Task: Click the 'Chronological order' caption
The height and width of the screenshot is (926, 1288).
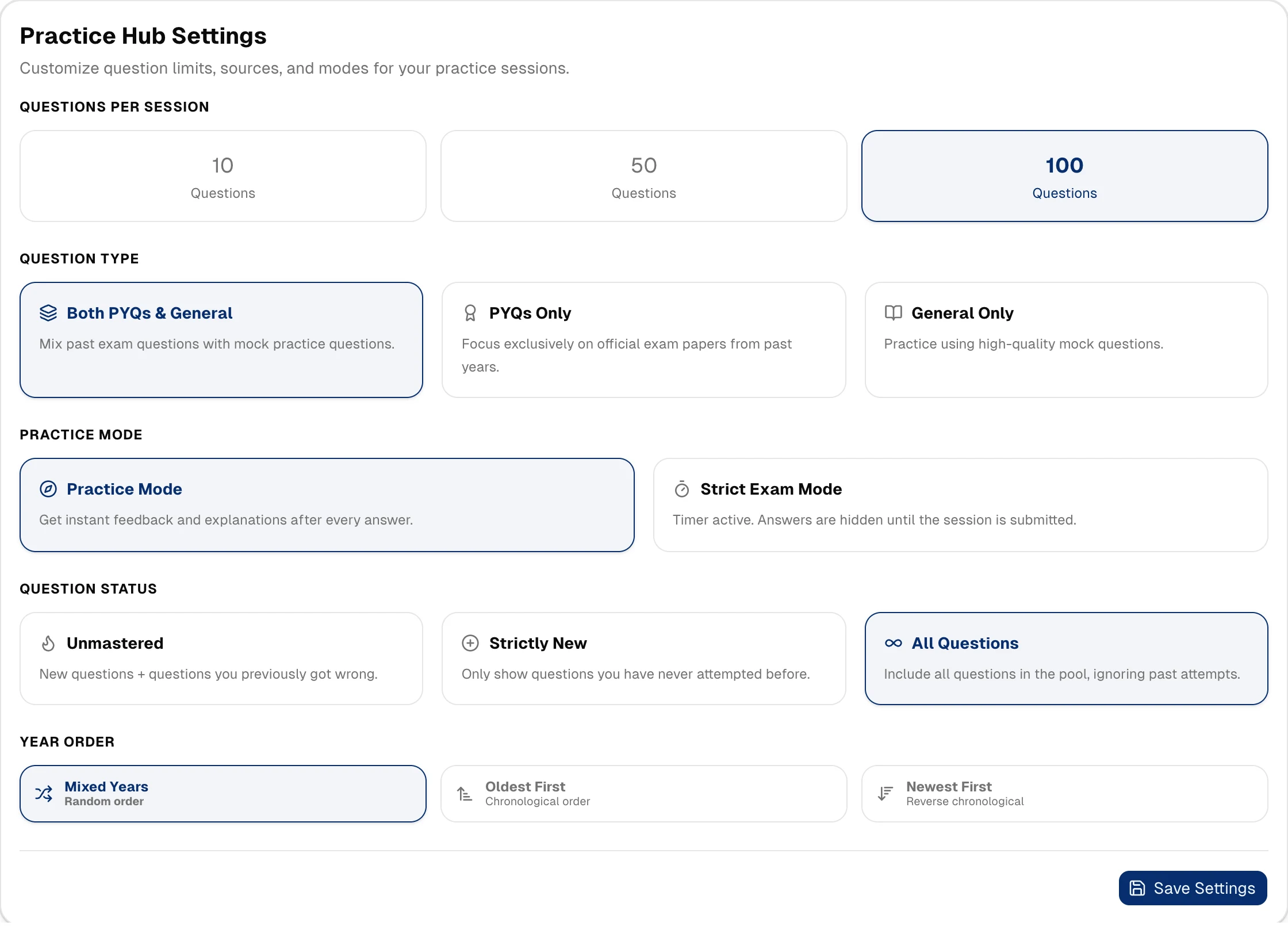Action: pos(538,801)
